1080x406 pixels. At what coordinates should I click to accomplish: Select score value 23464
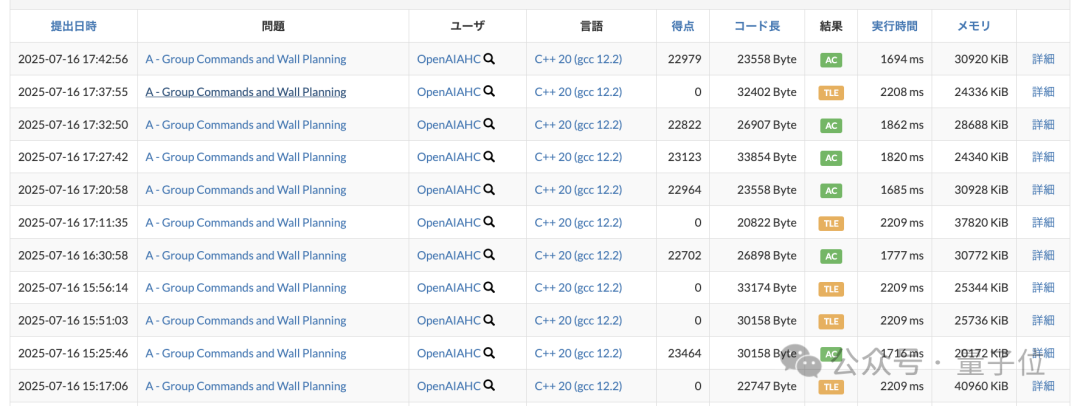tap(685, 353)
